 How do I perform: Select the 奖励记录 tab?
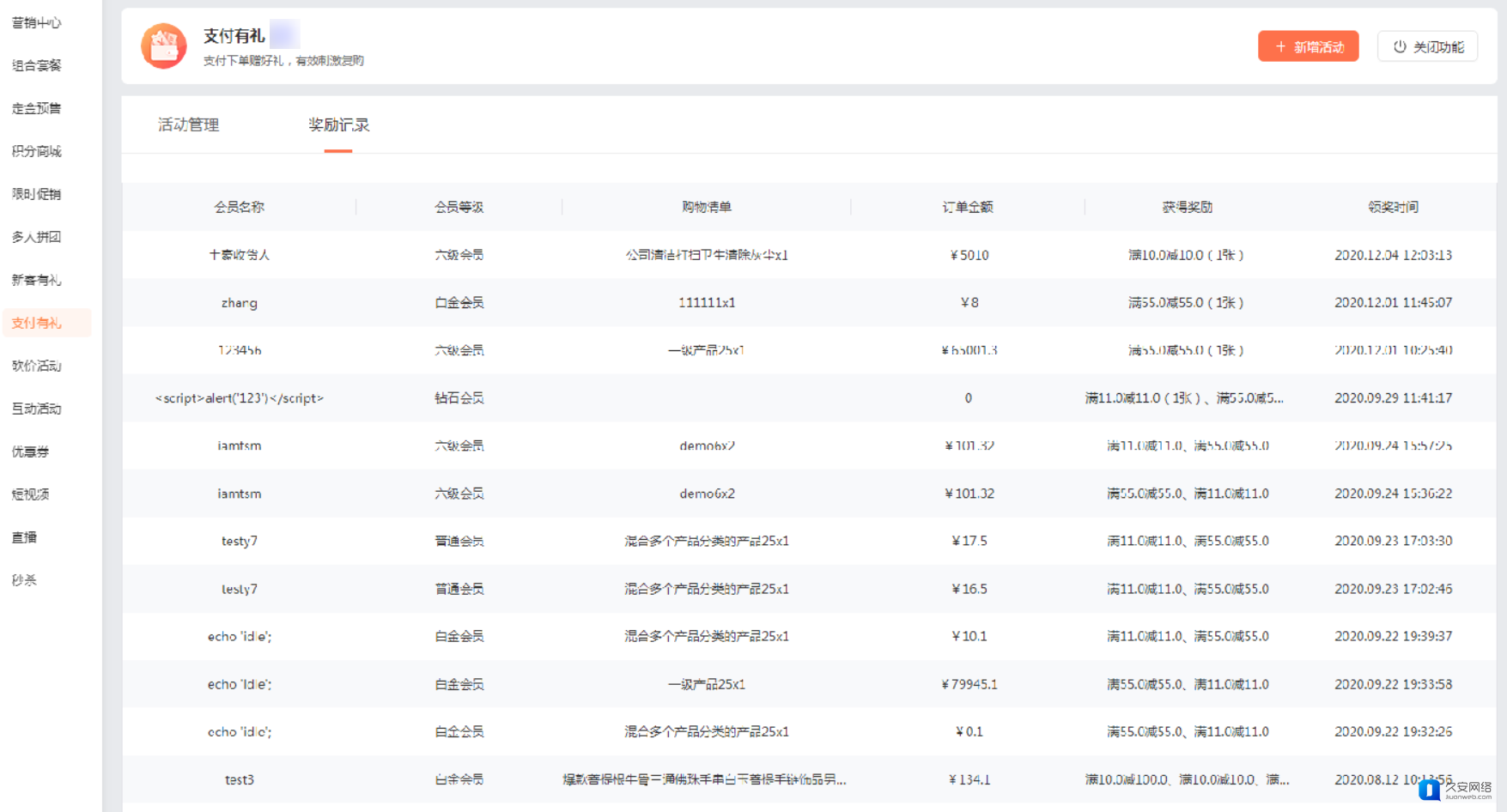click(x=338, y=124)
